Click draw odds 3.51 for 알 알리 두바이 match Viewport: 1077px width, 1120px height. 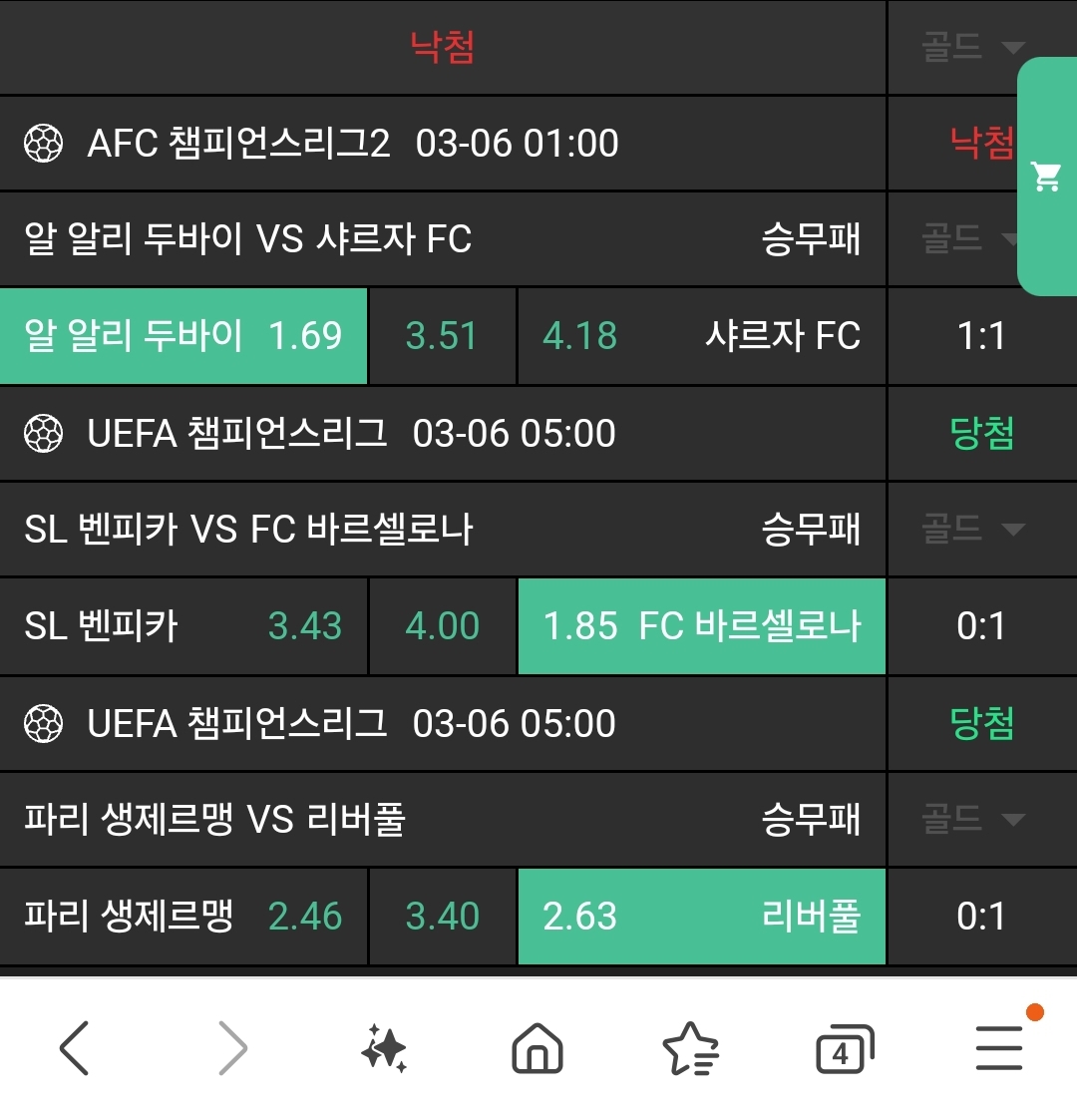pos(442,336)
